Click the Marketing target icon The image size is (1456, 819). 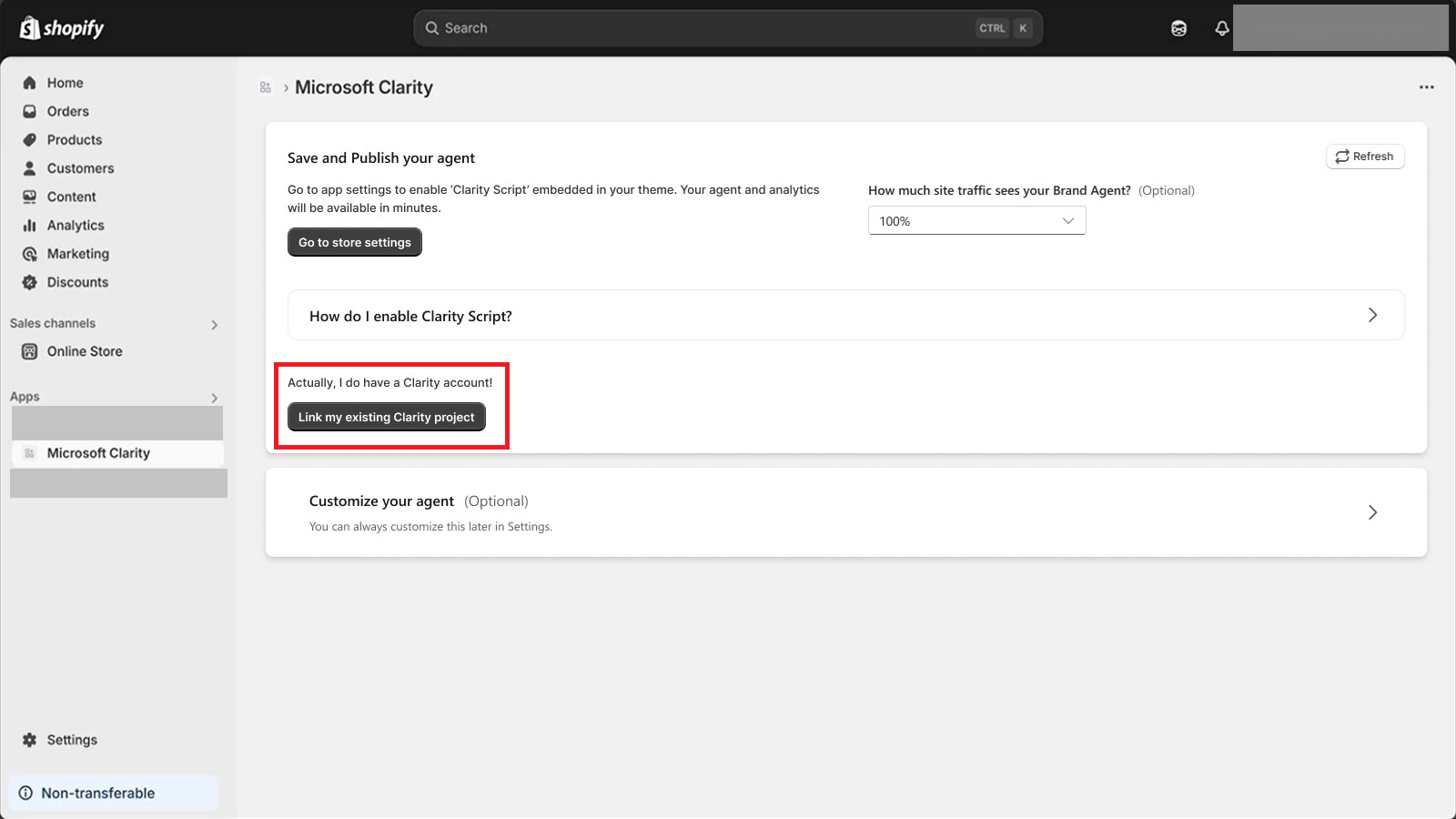point(29,254)
